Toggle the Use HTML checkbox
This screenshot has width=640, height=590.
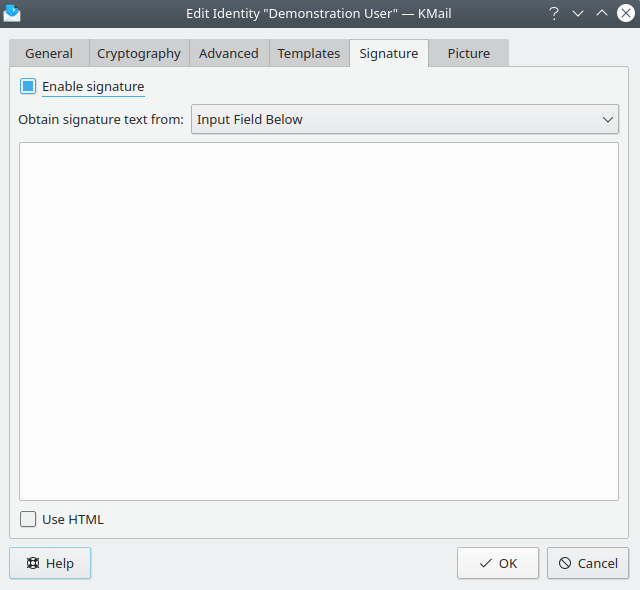[28, 519]
